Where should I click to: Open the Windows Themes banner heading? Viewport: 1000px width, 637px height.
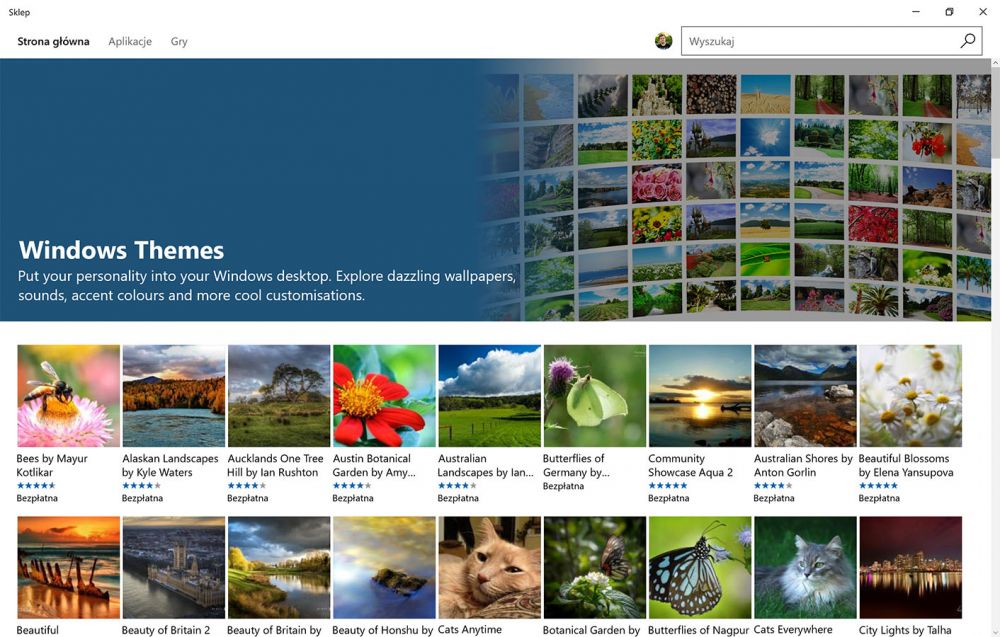(x=121, y=250)
